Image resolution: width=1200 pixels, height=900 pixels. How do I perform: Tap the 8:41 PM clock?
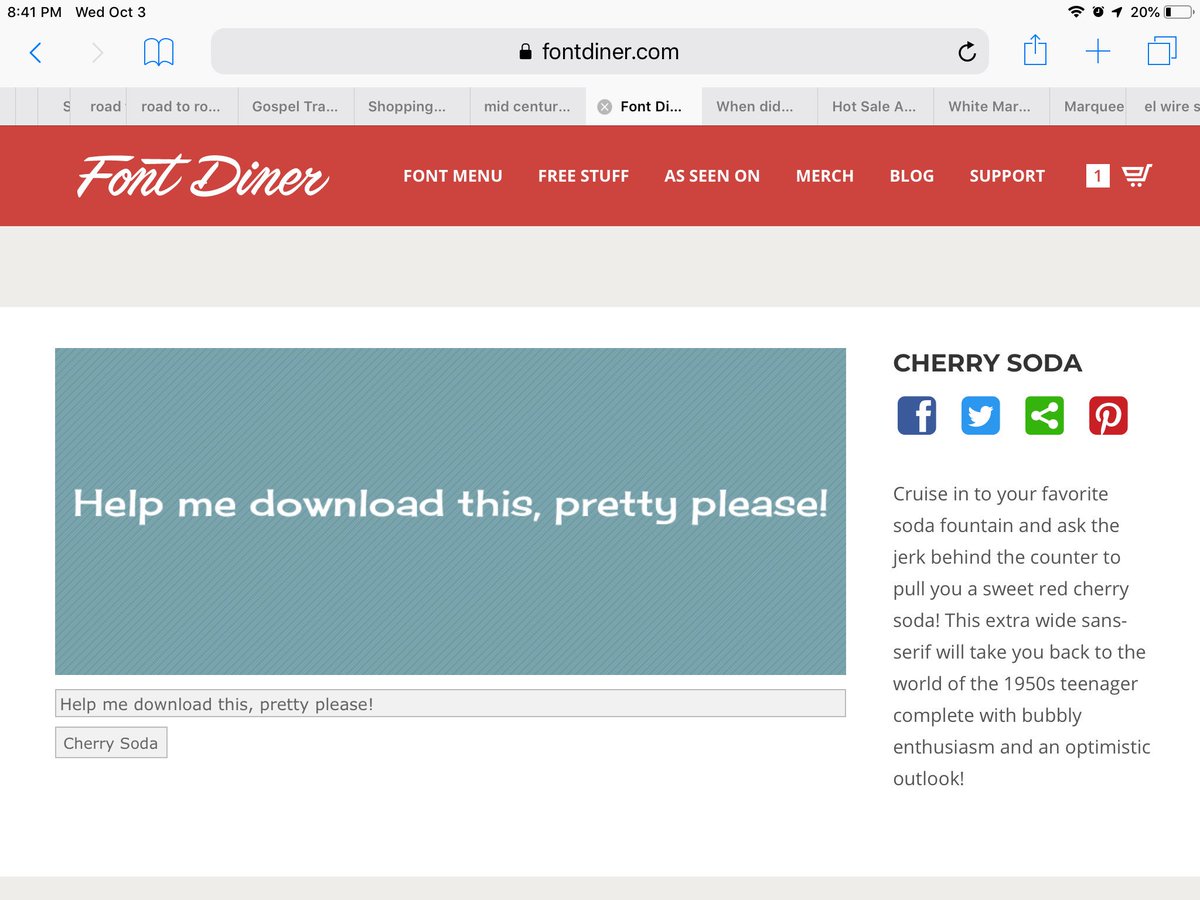[35, 12]
